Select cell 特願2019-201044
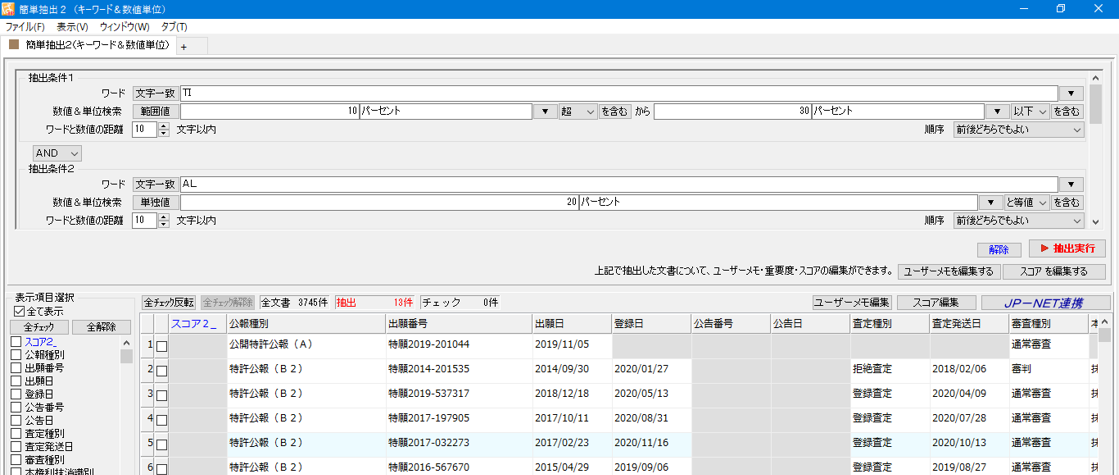This screenshot has width=1119, height=475. point(459,344)
